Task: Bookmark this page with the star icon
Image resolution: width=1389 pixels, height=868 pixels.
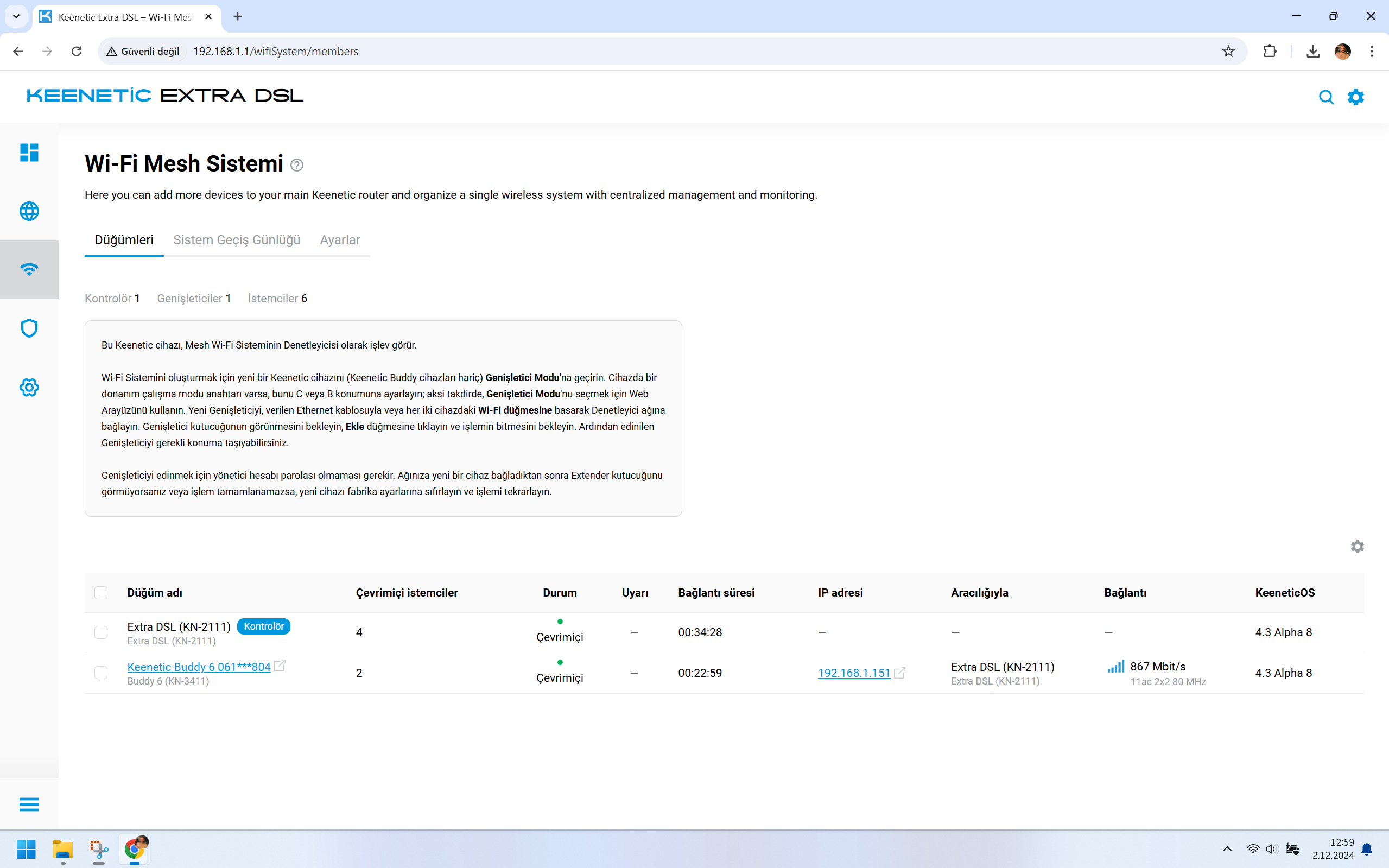Action: [x=1228, y=51]
